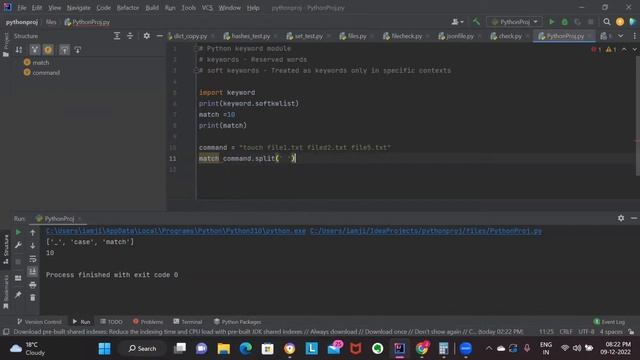
Task: Open the Terminal tool window
Action: click(188, 322)
